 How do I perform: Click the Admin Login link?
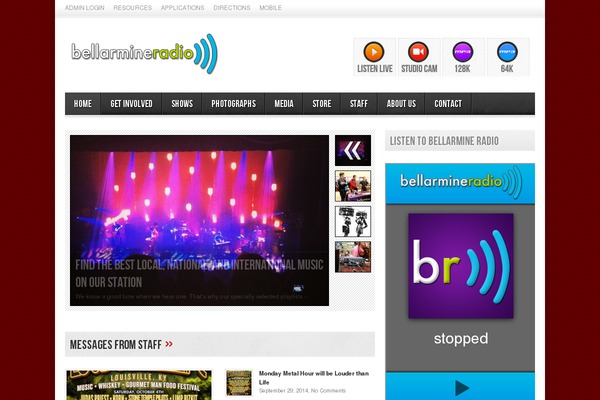[85, 8]
